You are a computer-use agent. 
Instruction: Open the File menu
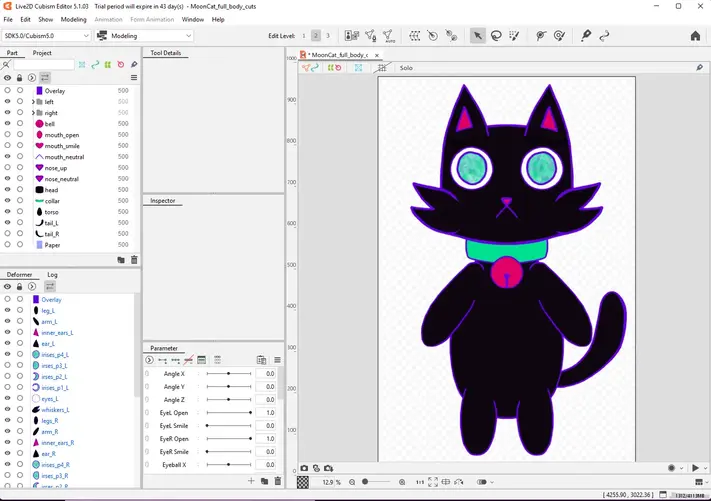(x=8, y=19)
